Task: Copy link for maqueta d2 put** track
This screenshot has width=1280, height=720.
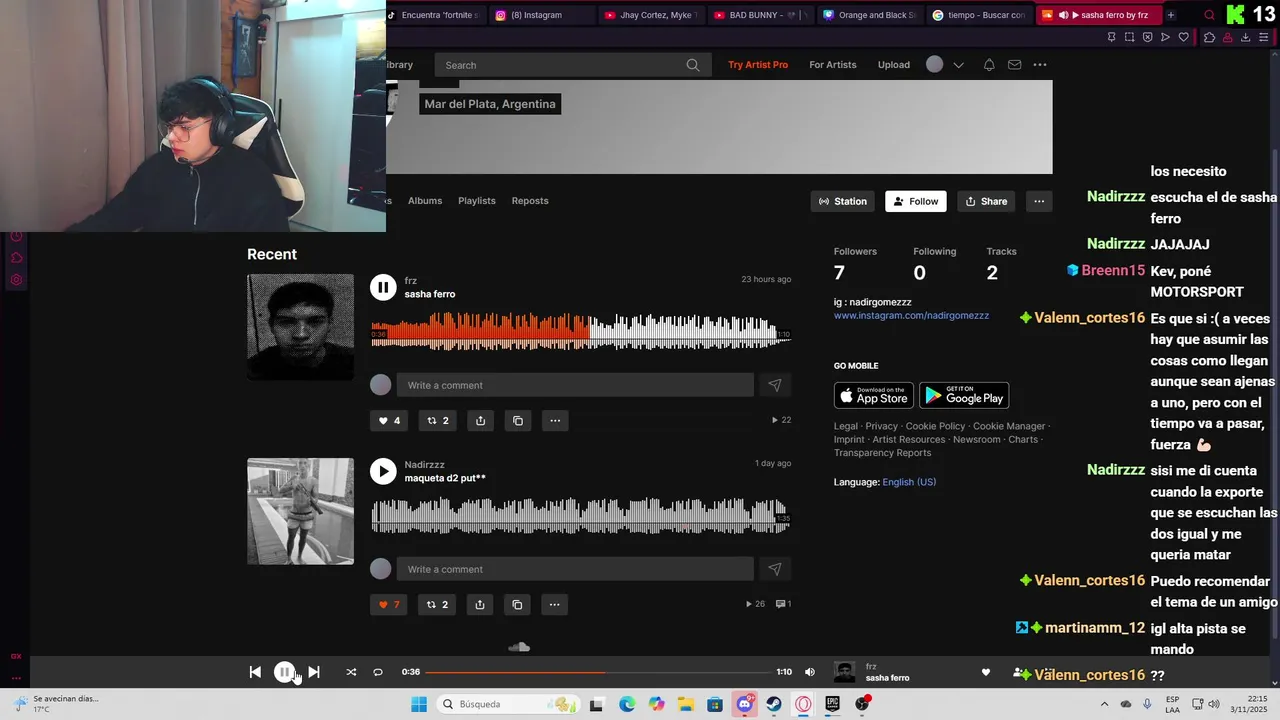Action: tap(518, 605)
